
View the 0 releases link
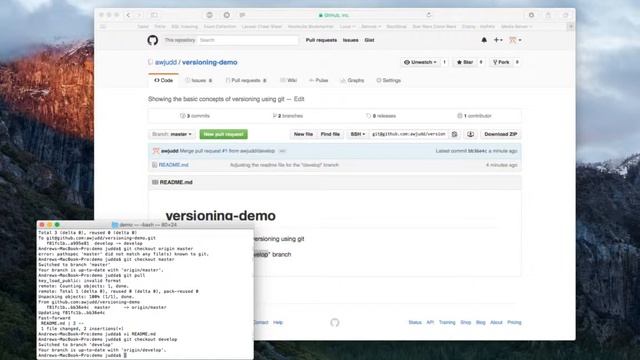[381, 116]
